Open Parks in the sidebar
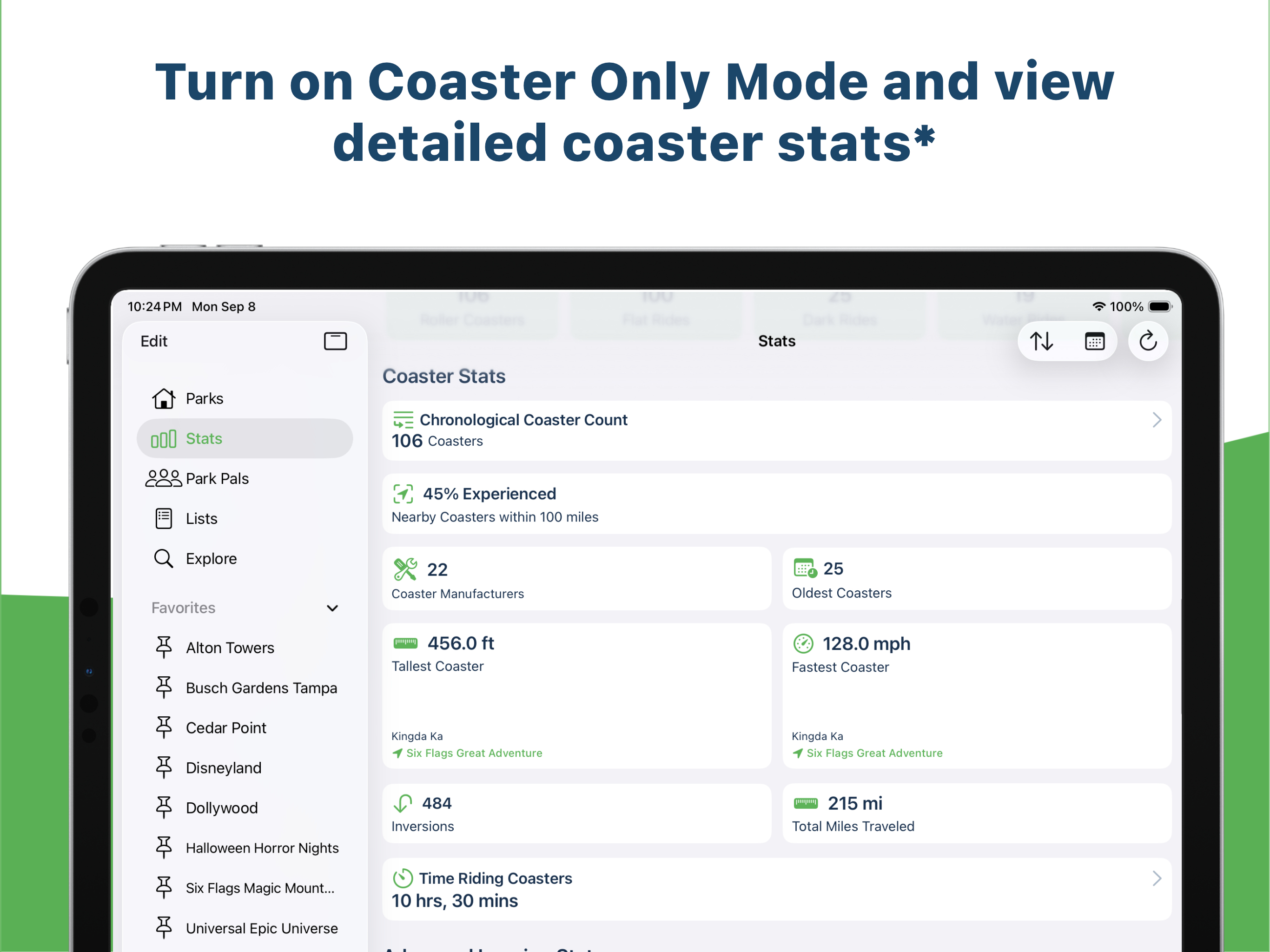The height and width of the screenshot is (952, 1270). pyautogui.click(x=245, y=398)
